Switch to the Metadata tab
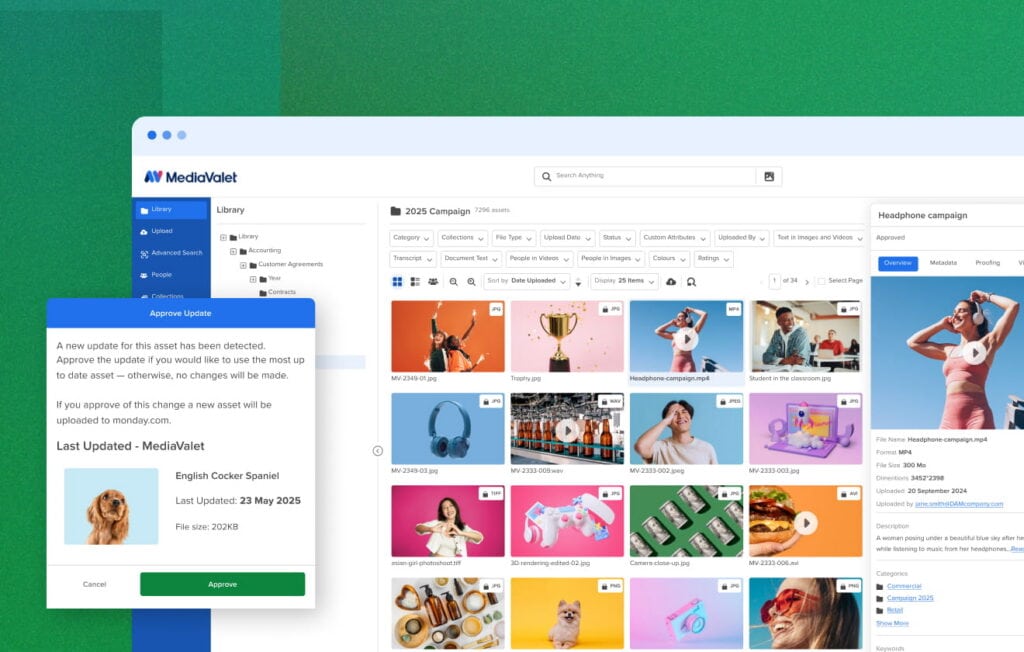The height and width of the screenshot is (652, 1024). pos(943,263)
